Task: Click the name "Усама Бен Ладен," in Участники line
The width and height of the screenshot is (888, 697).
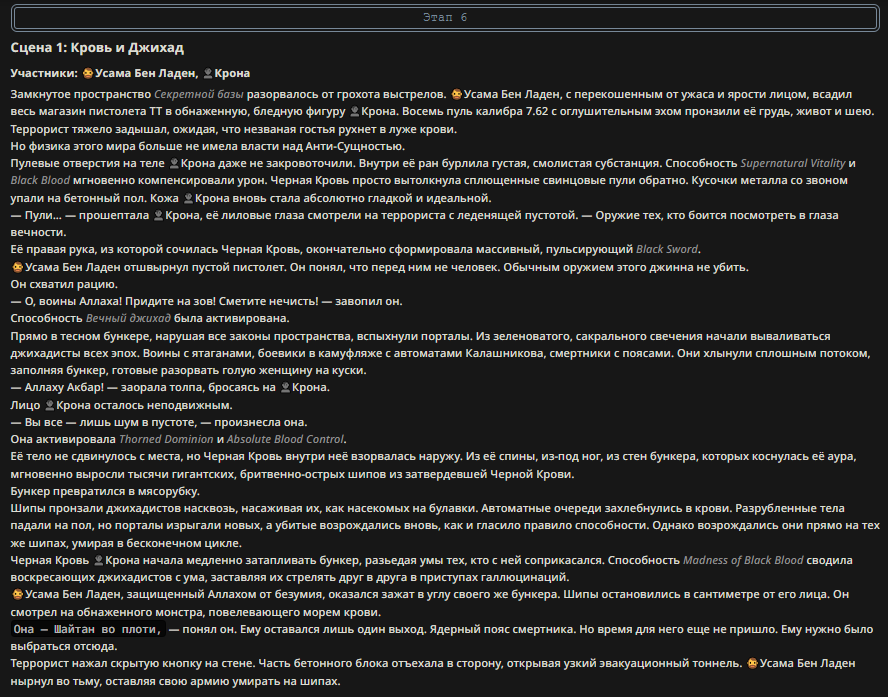Action: [x=147, y=74]
